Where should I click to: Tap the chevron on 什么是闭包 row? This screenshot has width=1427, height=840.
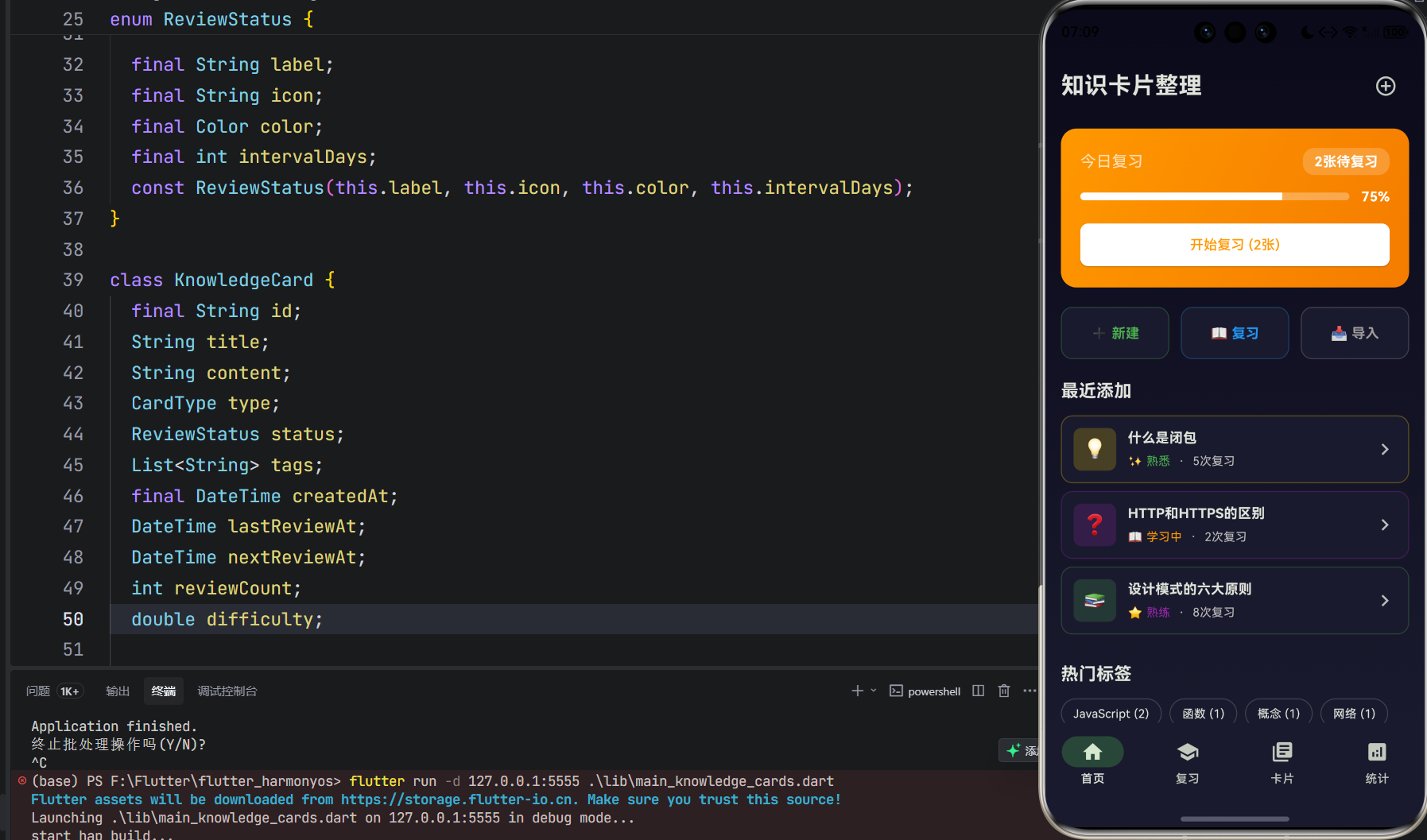(1385, 449)
